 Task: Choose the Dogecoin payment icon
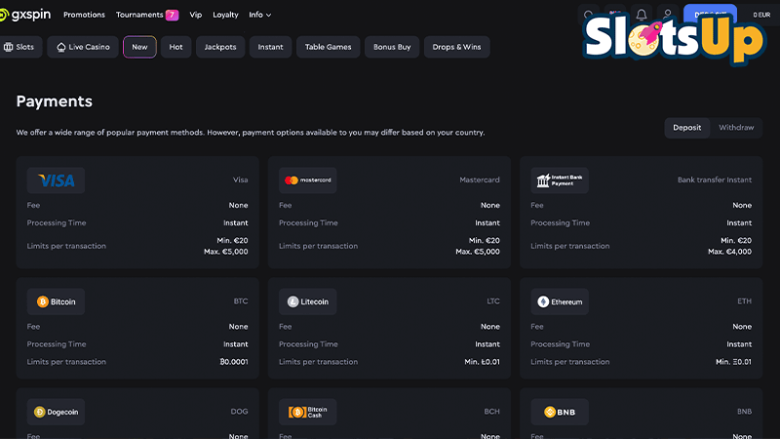56,412
